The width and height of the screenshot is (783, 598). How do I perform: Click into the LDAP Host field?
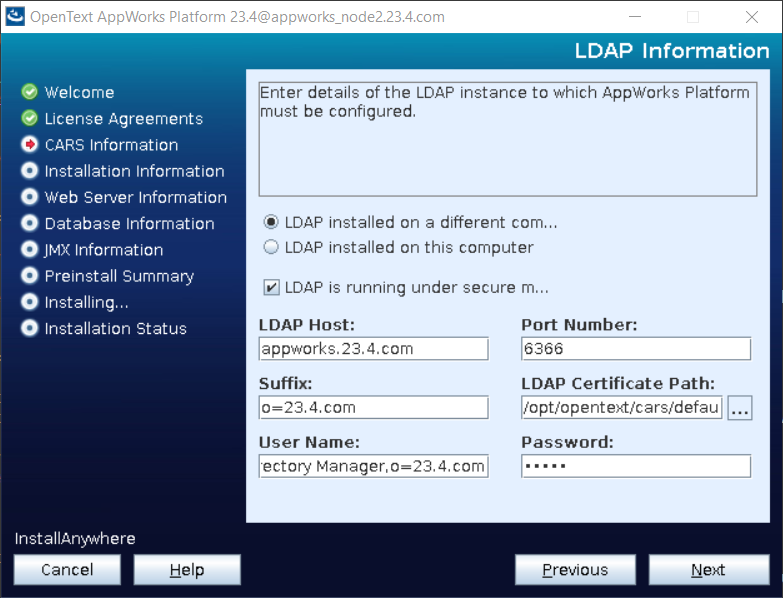pyautogui.click(x=373, y=349)
